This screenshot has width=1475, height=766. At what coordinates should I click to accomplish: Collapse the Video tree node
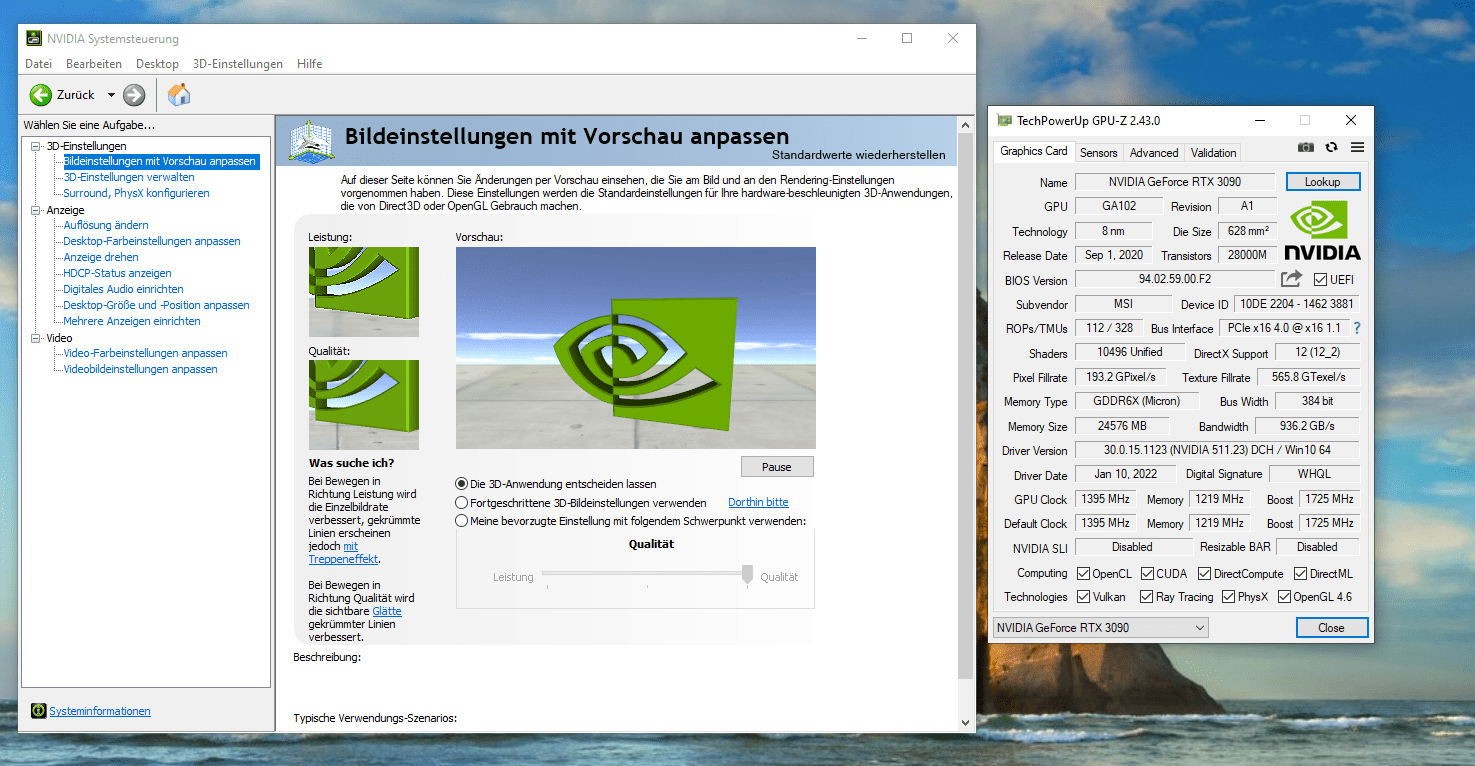[x=36, y=338]
